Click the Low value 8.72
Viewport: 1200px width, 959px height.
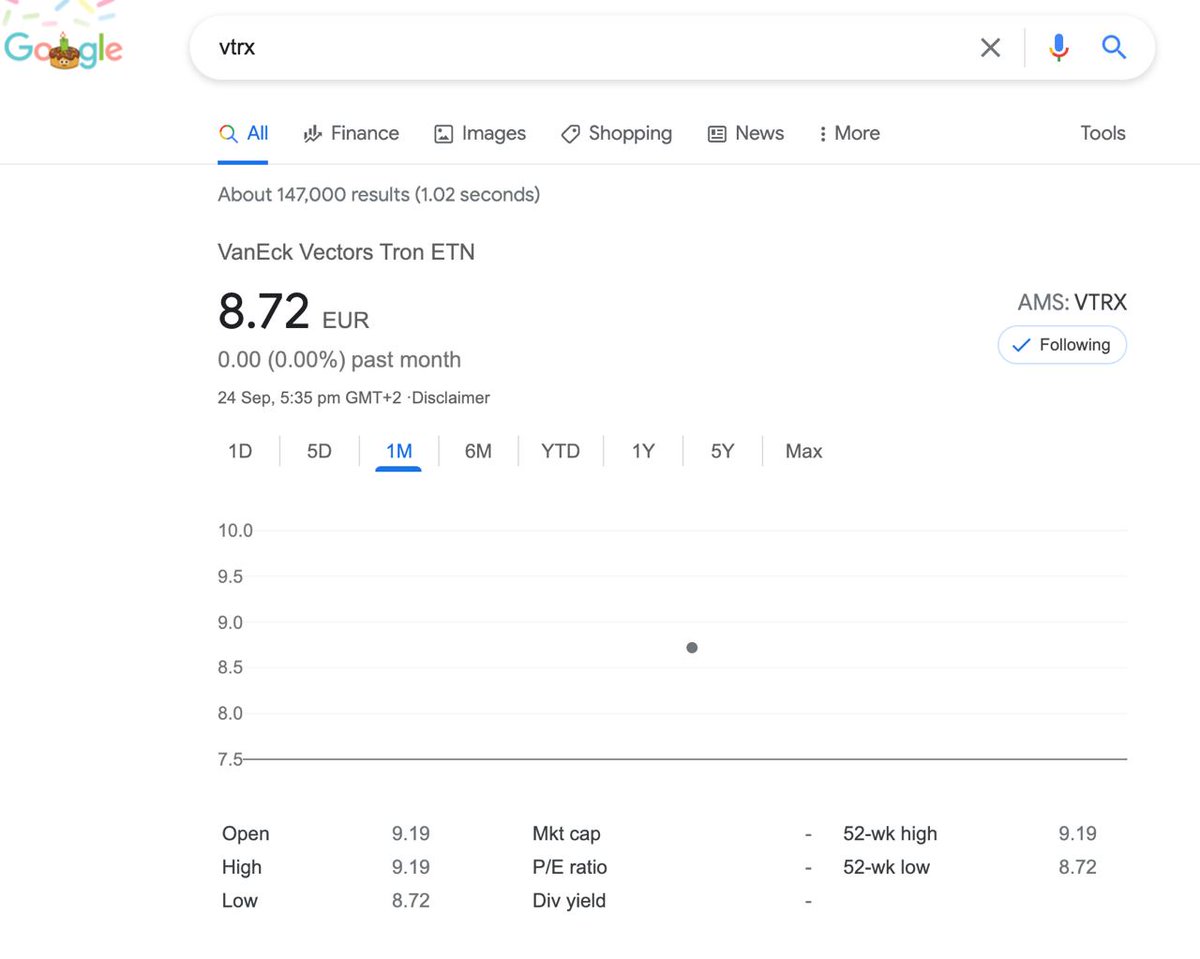point(411,901)
